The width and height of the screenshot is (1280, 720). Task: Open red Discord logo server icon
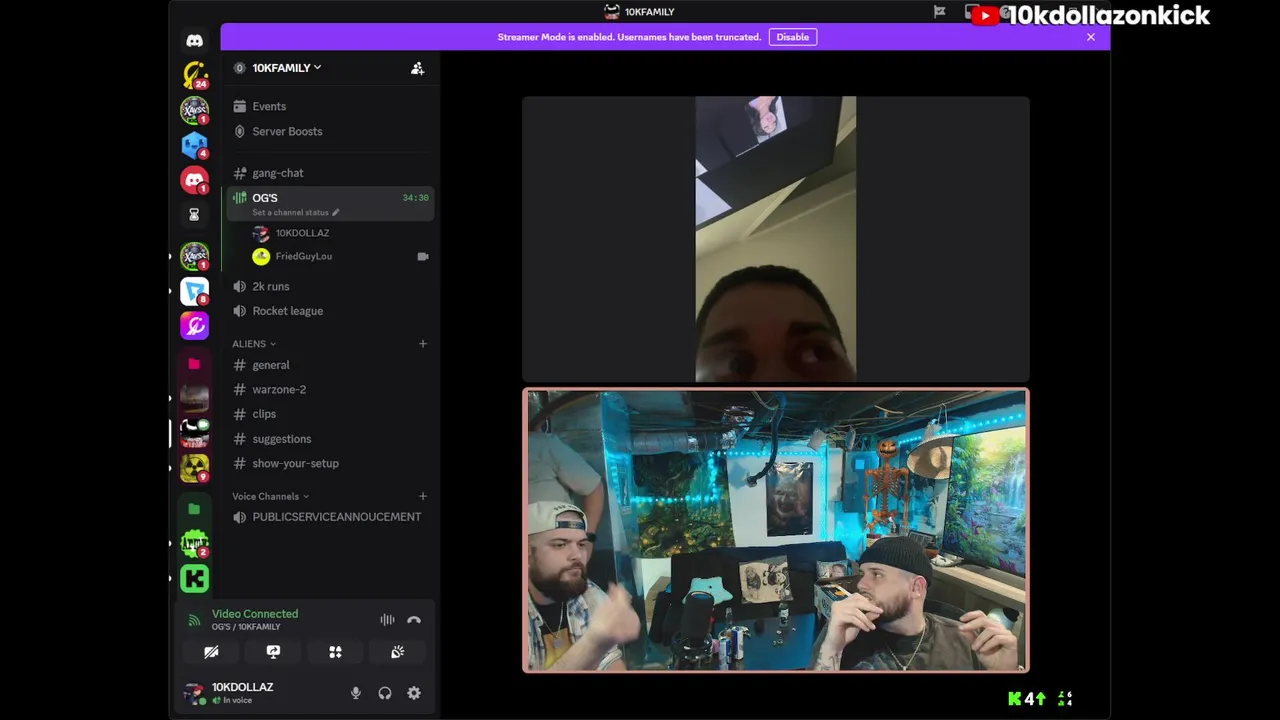click(195, 180)
